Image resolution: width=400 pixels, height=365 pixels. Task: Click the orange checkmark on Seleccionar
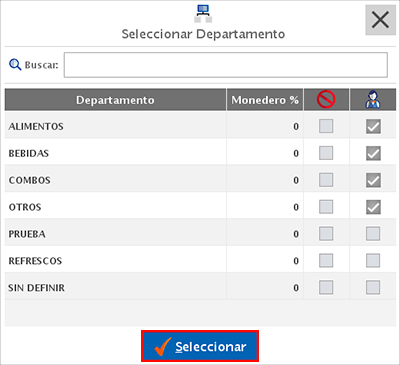coord(163,347)
